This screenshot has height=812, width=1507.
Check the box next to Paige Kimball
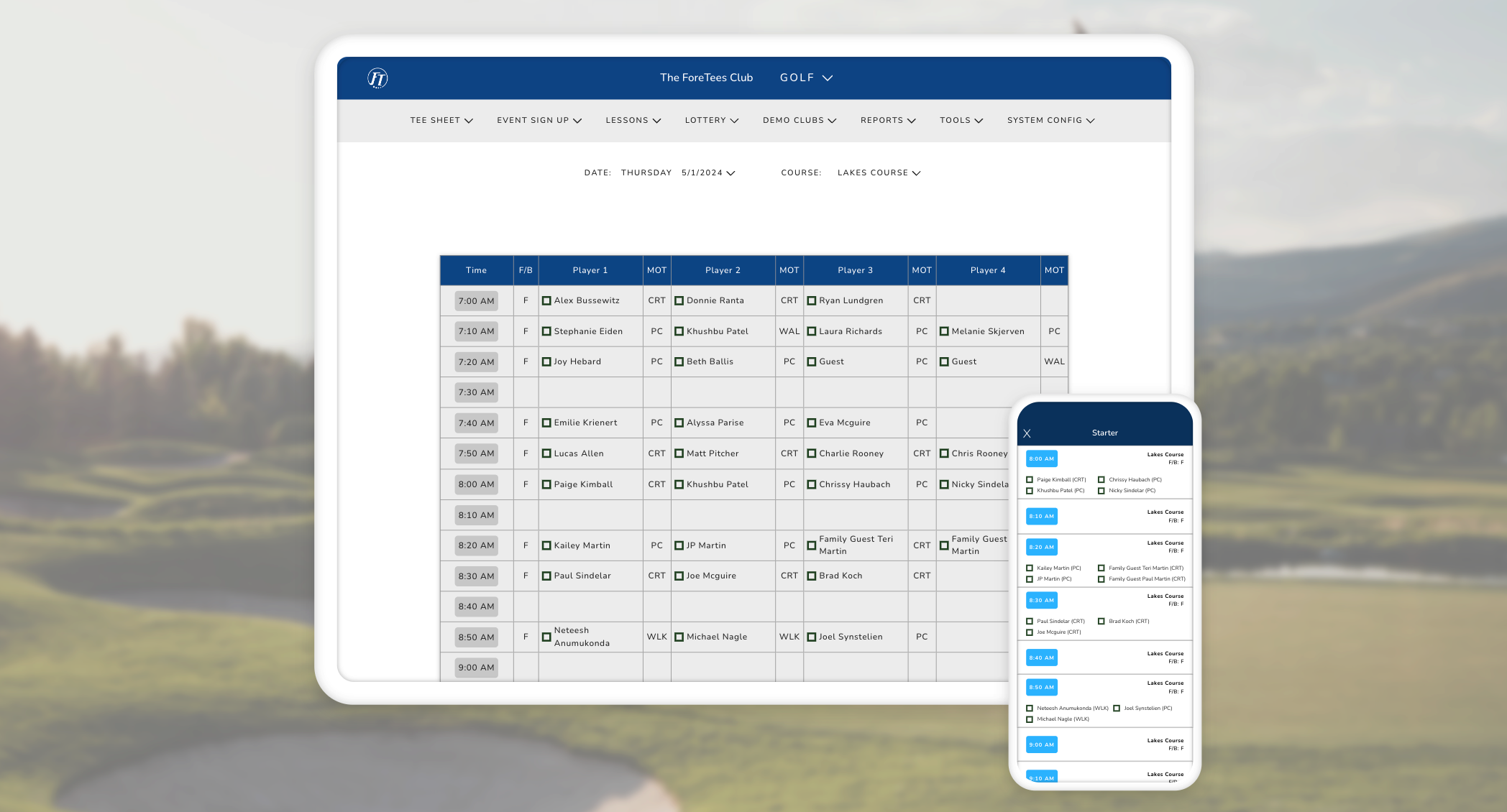tap(546, 484)
